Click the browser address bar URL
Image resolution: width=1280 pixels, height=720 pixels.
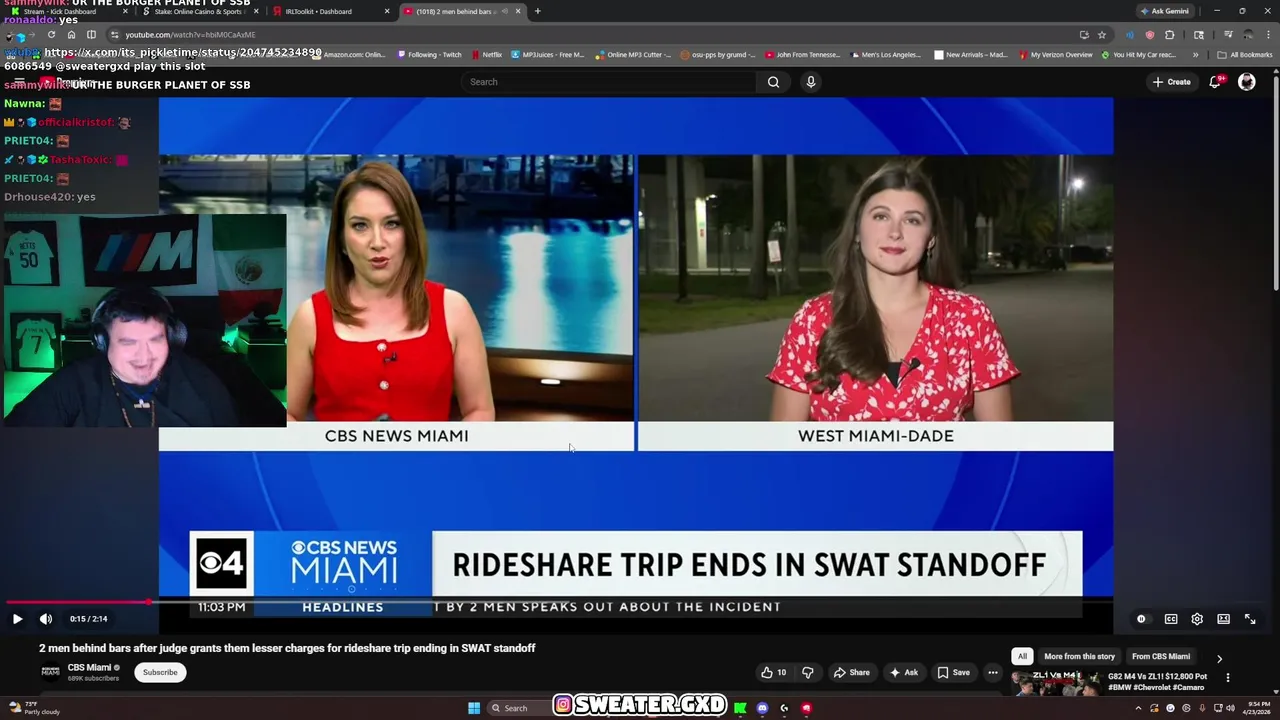[x=190, y=35]
